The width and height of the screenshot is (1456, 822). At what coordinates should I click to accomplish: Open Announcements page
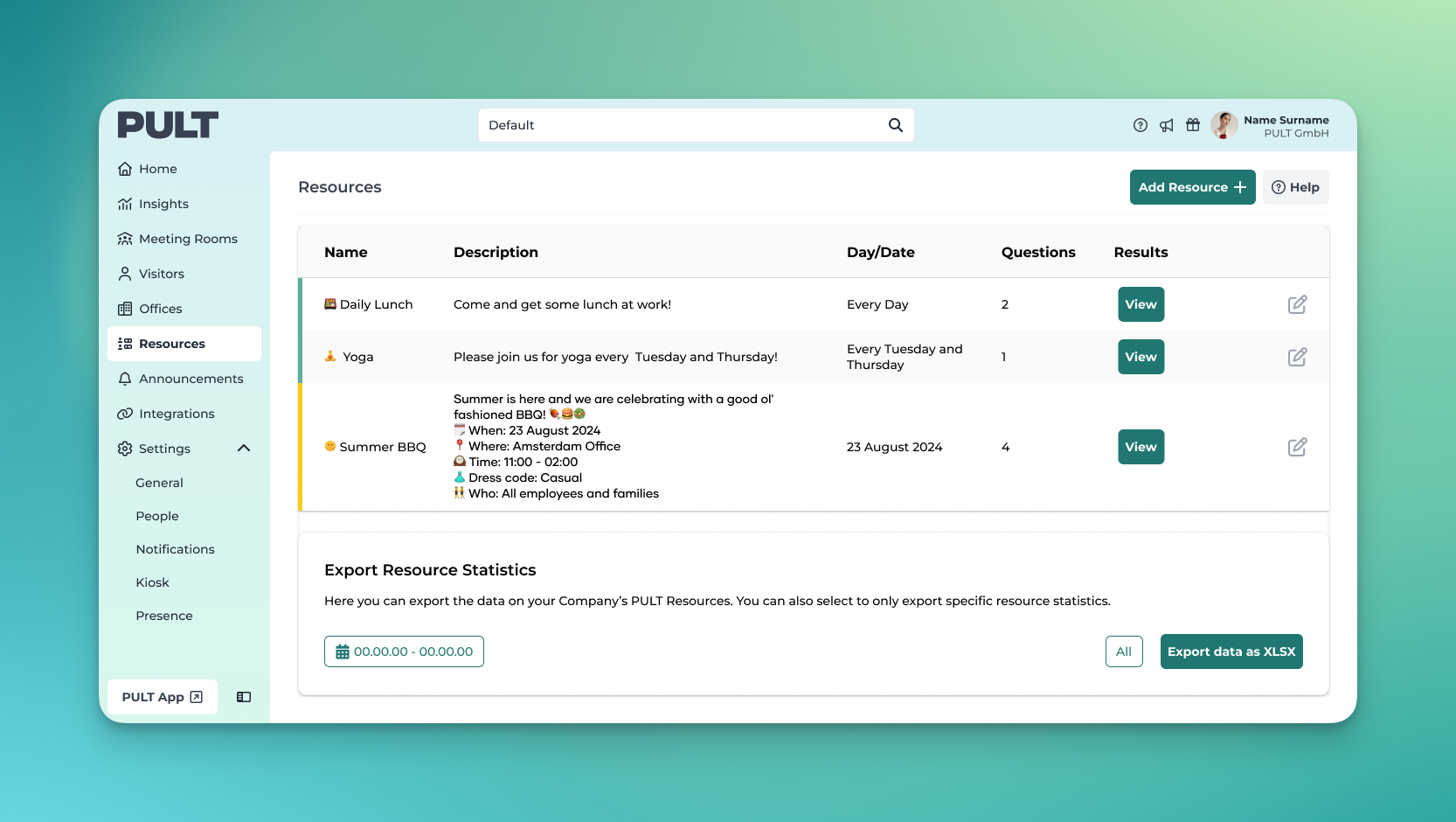[x=184, y=379]
